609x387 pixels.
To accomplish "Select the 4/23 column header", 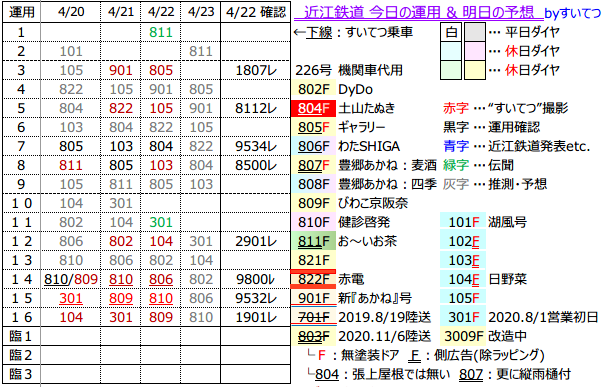I will click(201, 12).
